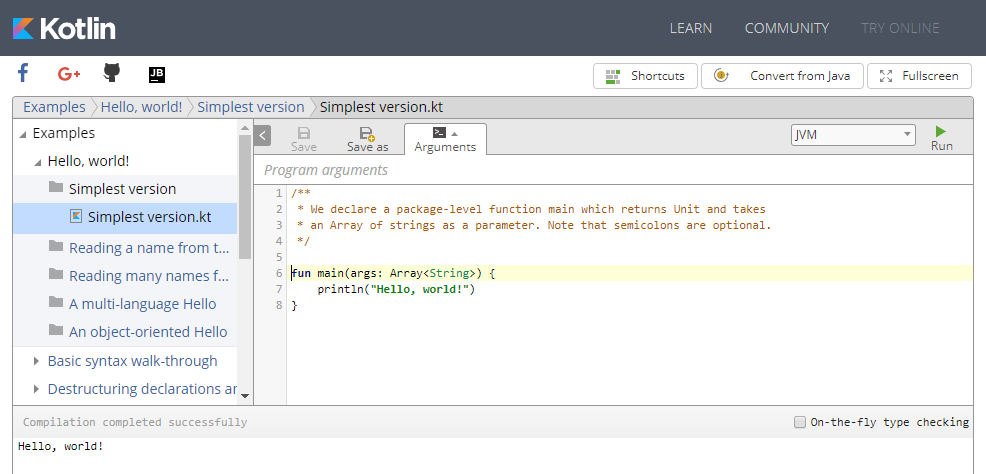Toggle the Arguments tab
Image resolution: width=986 pixels, height=474 pixels.
445,139
